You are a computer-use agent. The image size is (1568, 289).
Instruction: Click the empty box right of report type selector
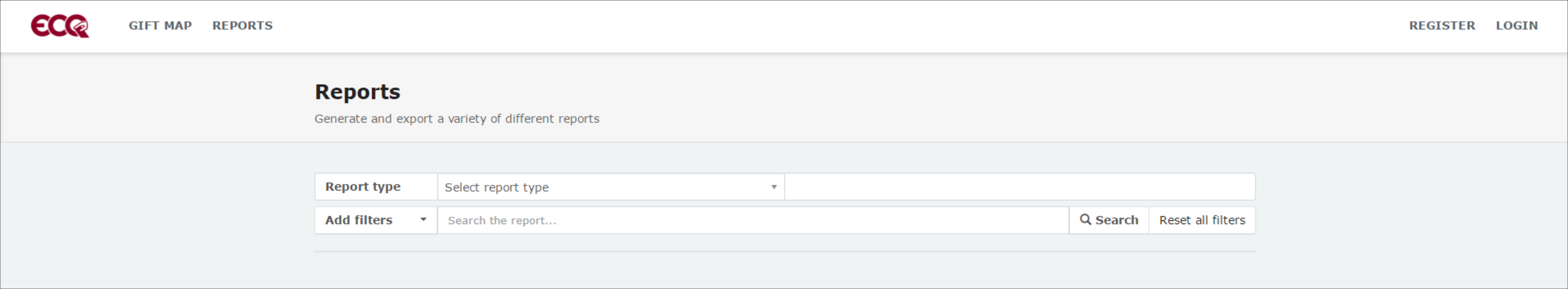click(1020, 187)
